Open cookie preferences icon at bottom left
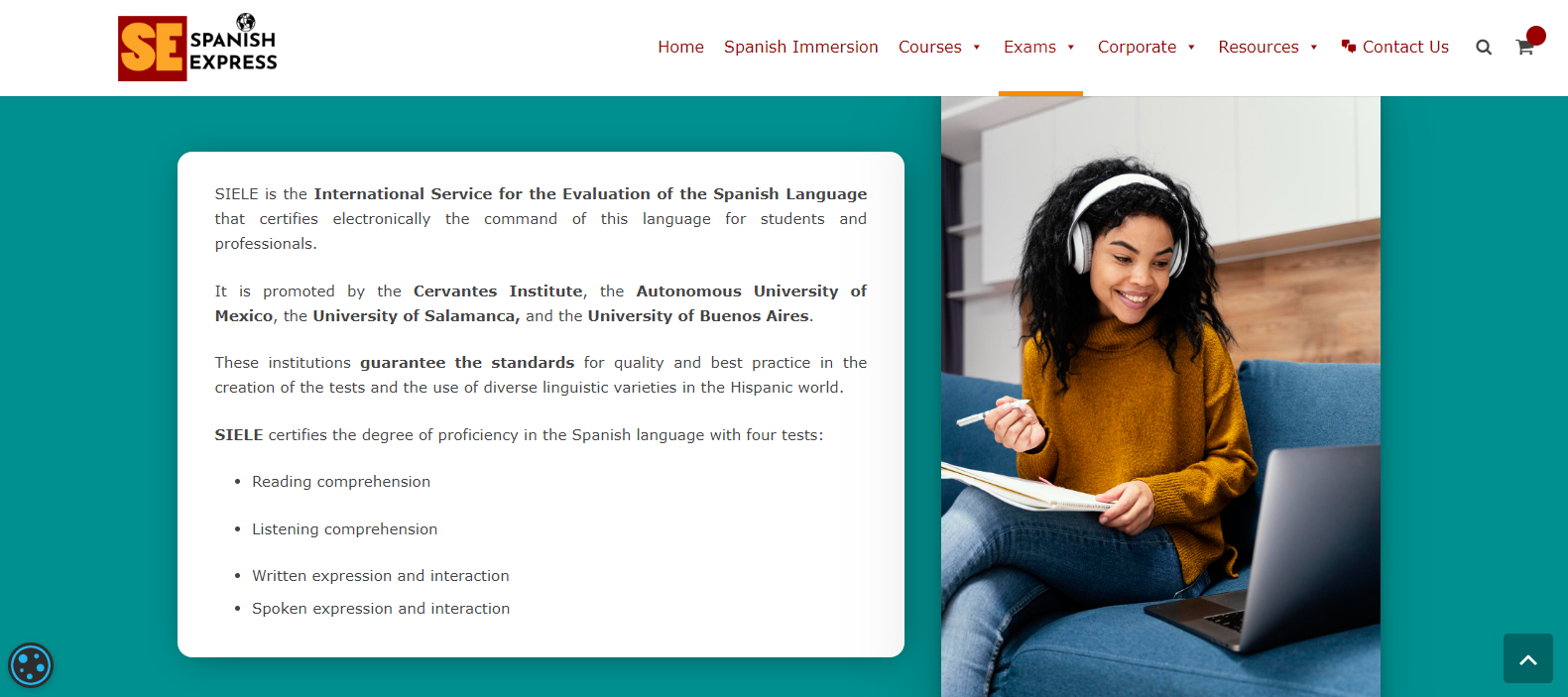Viewport: 1568px width, 697px height. coord(31,665)
